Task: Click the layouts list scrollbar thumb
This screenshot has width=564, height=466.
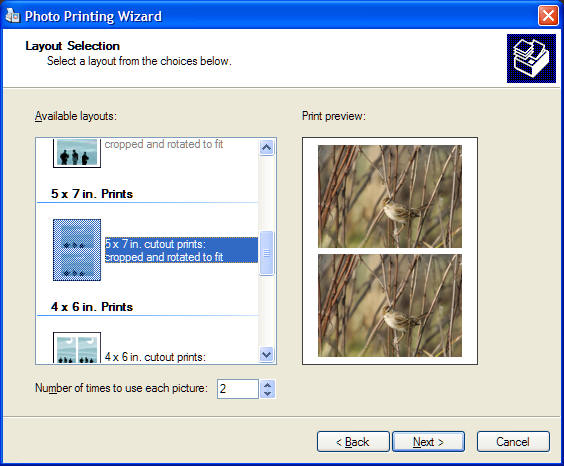Action: click(x=267, y=253)
